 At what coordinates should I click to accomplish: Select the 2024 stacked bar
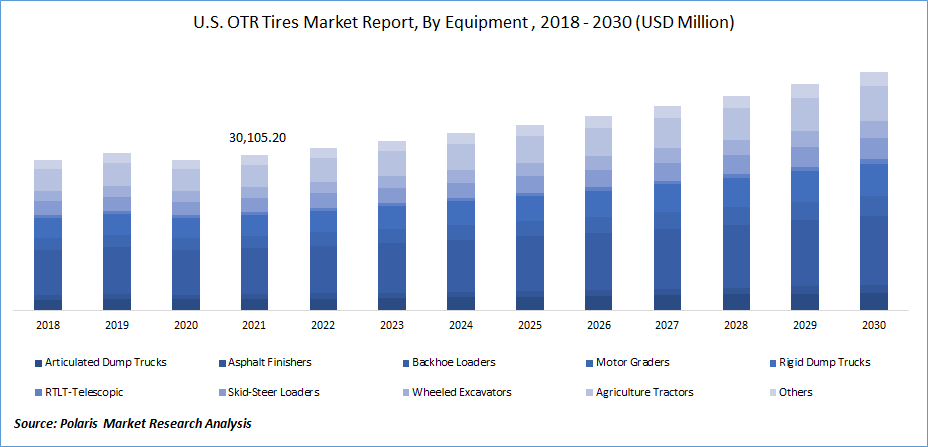461,221
